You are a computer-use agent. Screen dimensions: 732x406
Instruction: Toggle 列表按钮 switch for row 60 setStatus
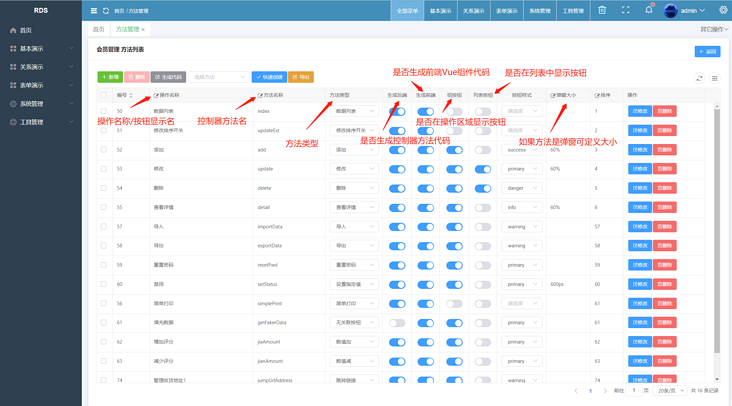pos(482,284)
